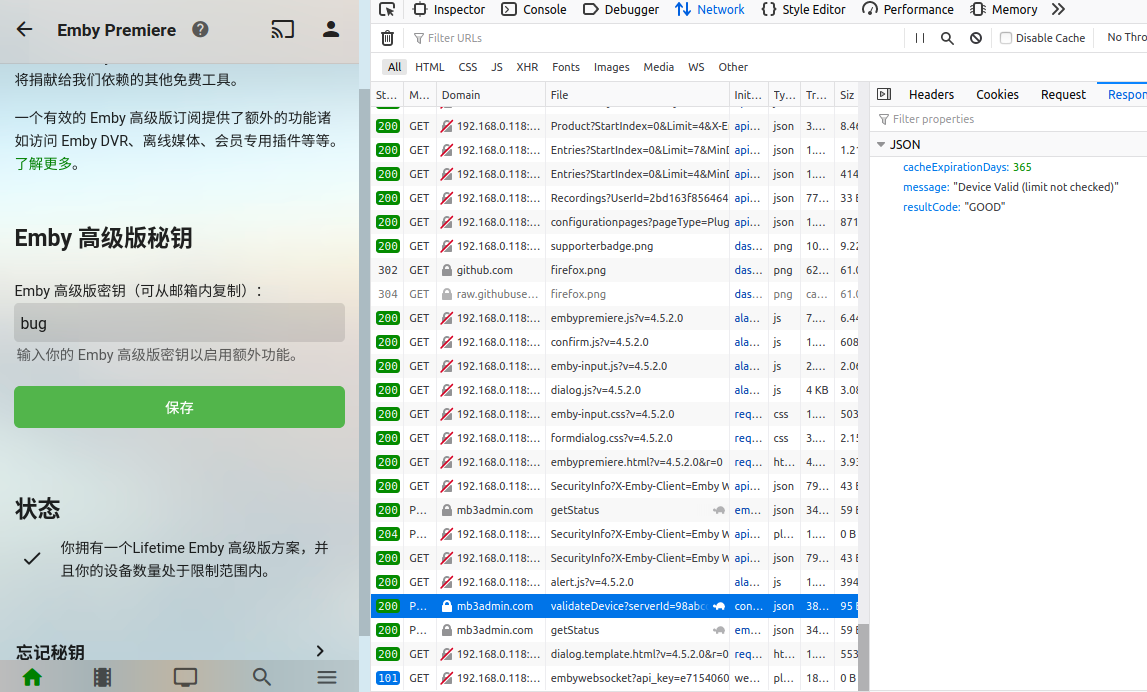
Task: Select the validateDevice request row
Action: [x=614, y=606]
